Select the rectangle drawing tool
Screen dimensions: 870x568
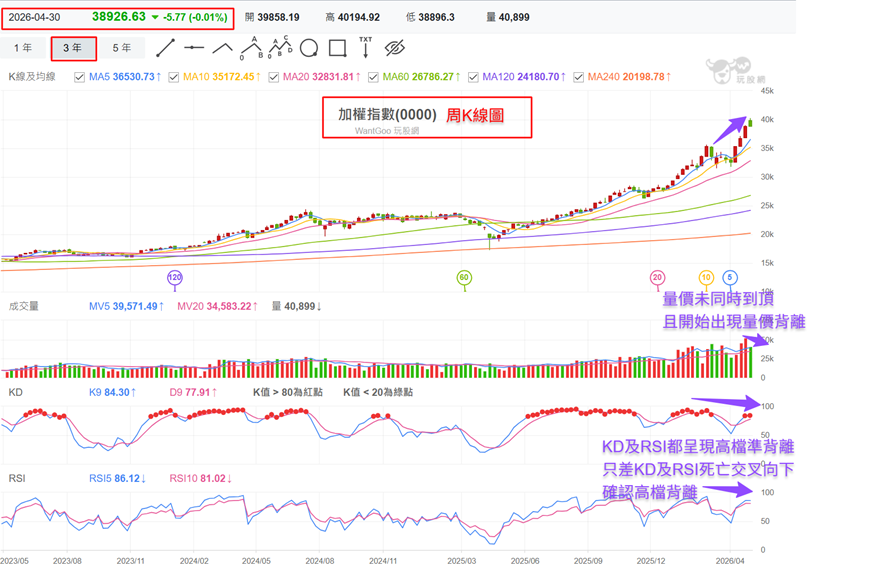[337, 48]
